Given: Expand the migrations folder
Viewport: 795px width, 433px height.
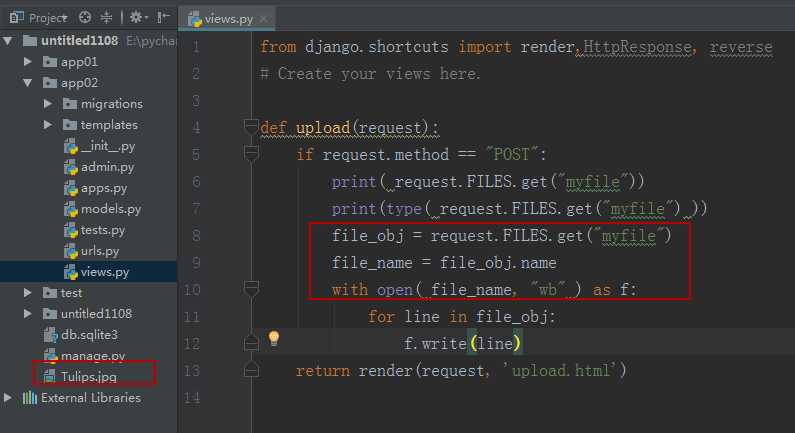Looking at the screenshot, I should pos(48,104).
